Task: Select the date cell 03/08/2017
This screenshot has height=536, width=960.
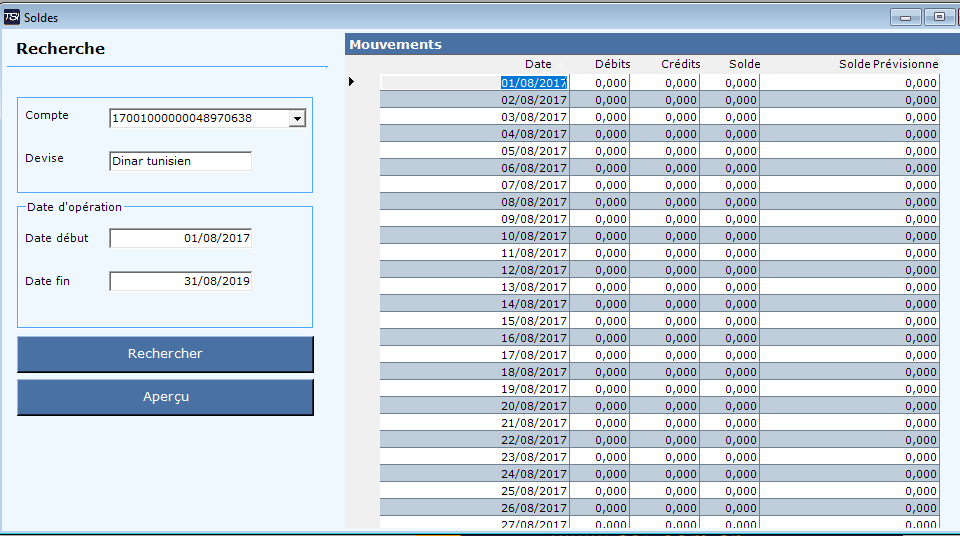Action: [474, 117]
